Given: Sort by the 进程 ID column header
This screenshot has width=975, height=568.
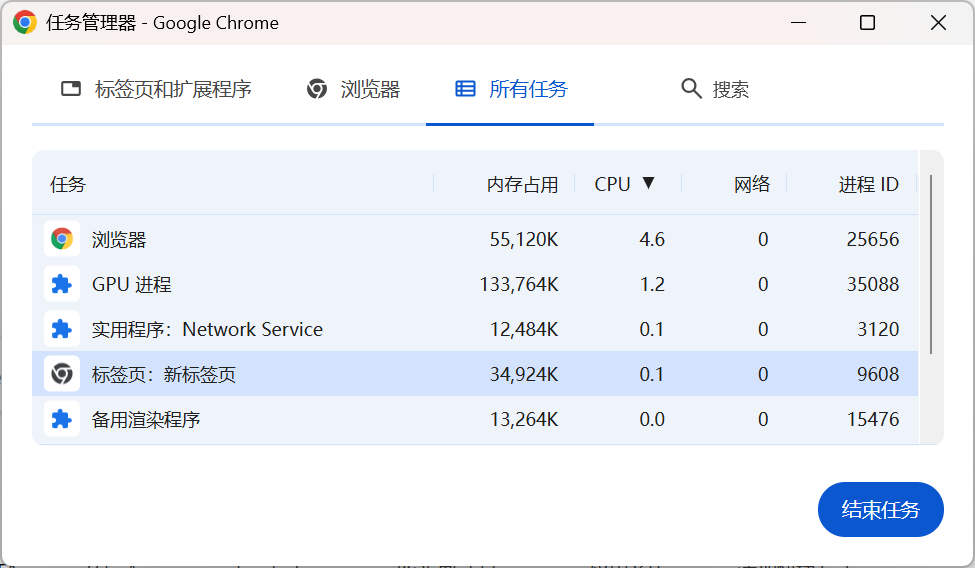Looking at the screenshot, I should coord(869,184).
